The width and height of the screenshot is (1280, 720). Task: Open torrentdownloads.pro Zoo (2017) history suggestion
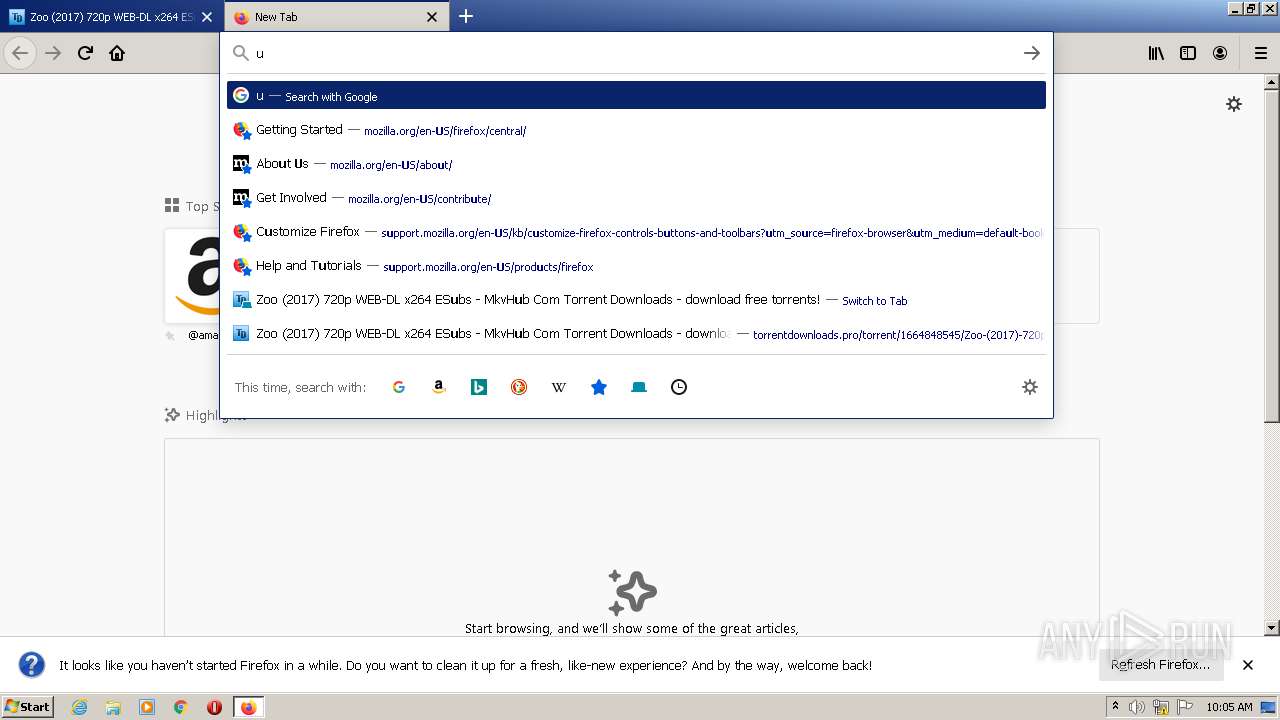636,334
